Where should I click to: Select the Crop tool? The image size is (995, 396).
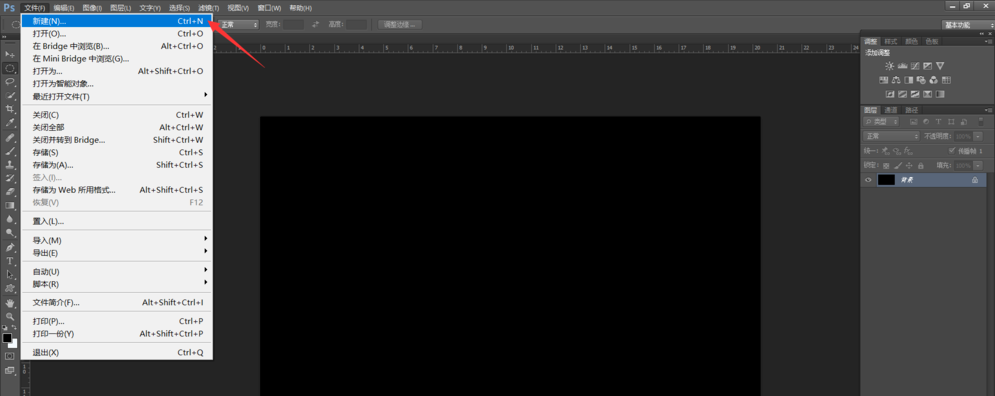(10, 109)
